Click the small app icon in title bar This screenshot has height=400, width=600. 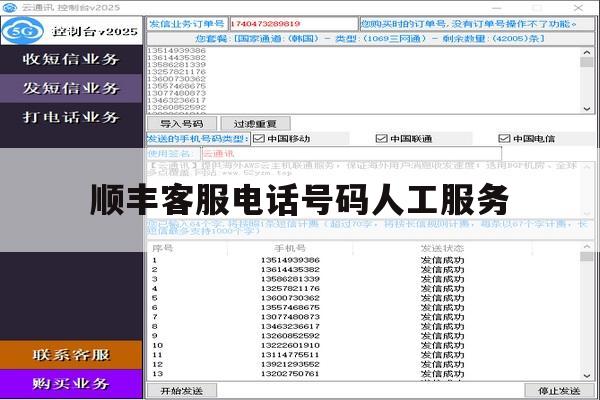pyautogui.click(x=10, y=7)
